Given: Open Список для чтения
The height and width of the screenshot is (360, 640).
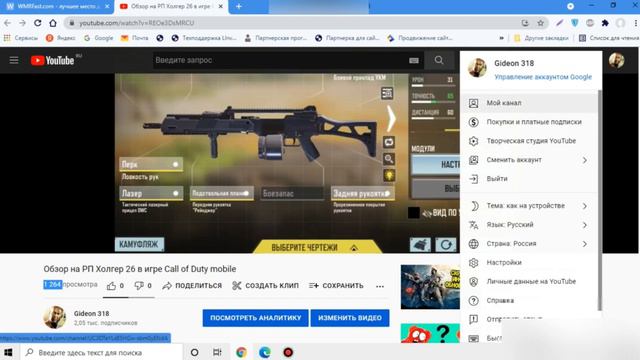Looking at the screenshot, I should [609, 38].
